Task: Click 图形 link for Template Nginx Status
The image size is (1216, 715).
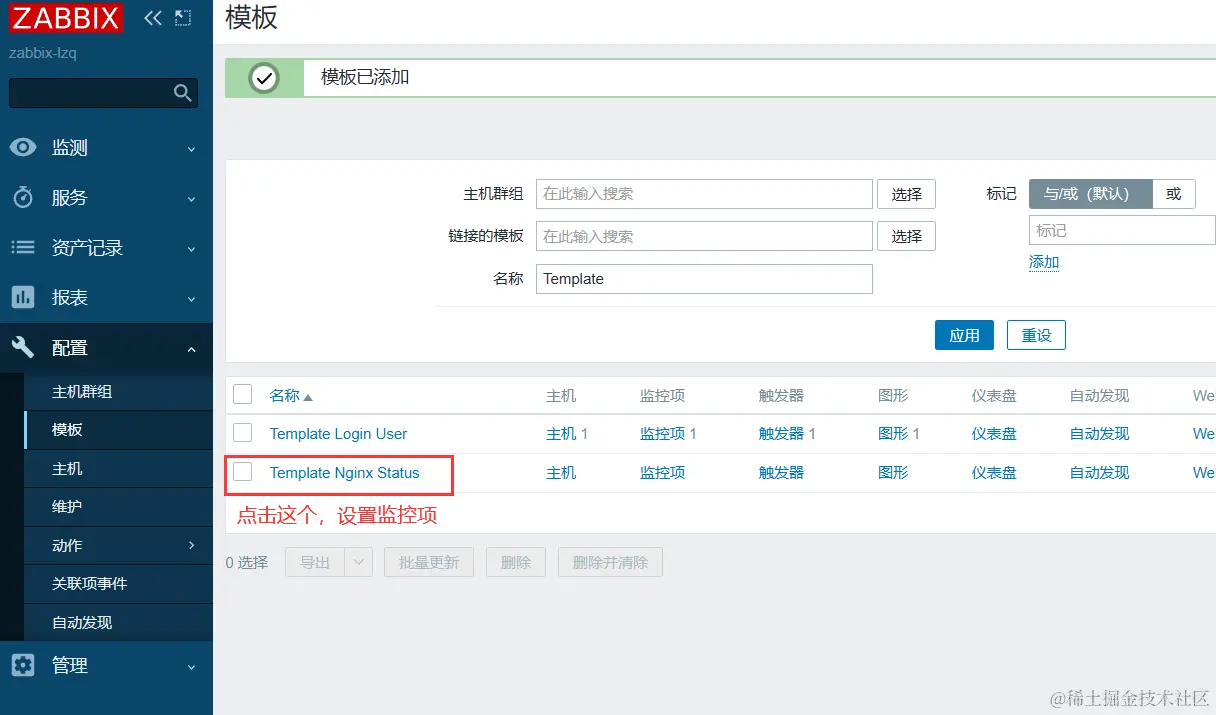Action: [893, 473]
